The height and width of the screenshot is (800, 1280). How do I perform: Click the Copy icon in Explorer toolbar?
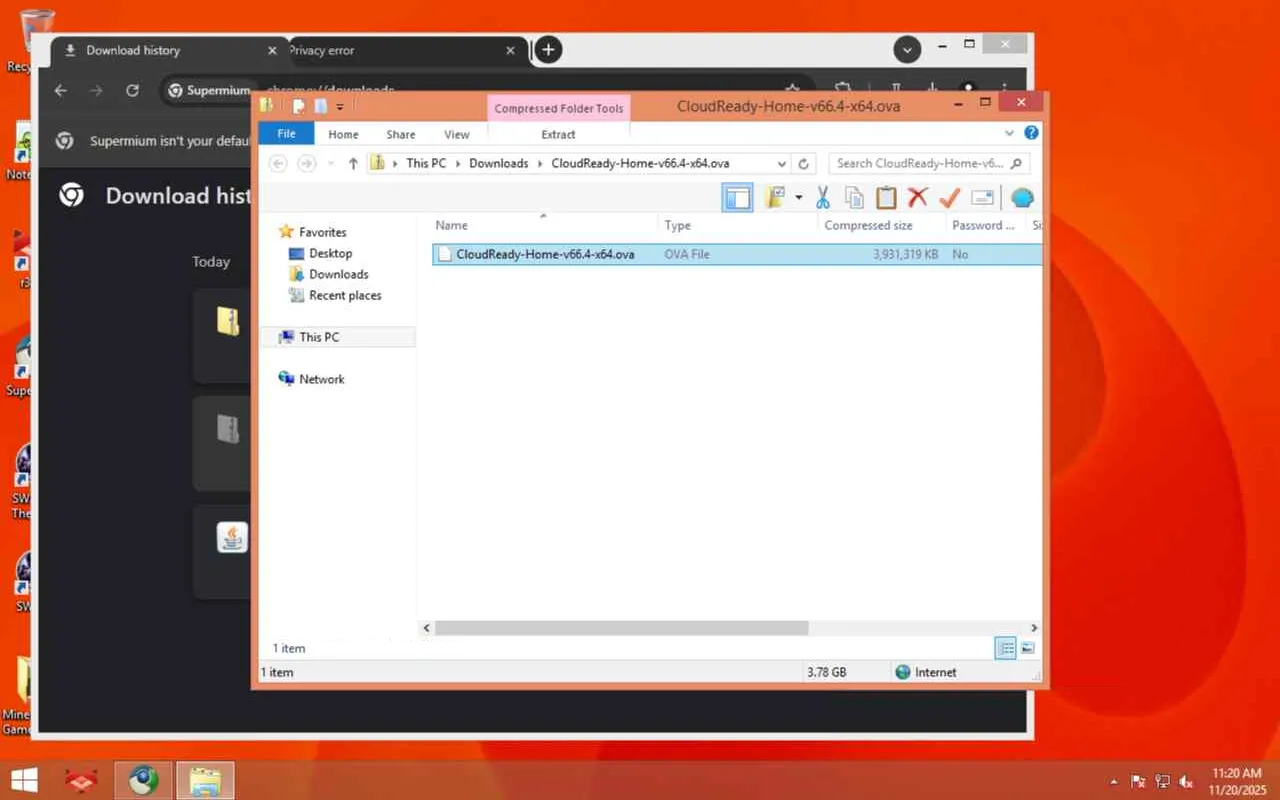[854, 198]
